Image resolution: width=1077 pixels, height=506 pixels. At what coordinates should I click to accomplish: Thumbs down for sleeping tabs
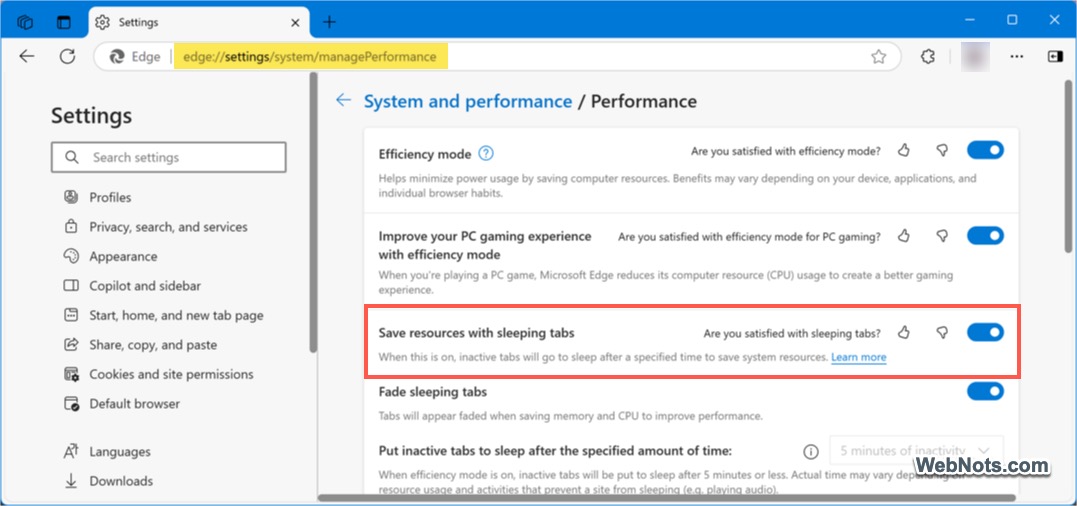tap(942, 333)
